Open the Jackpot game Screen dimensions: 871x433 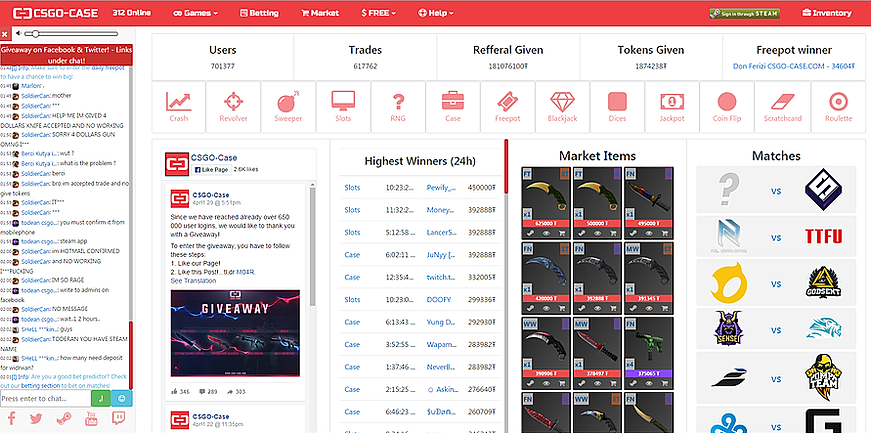click(672, 107)
